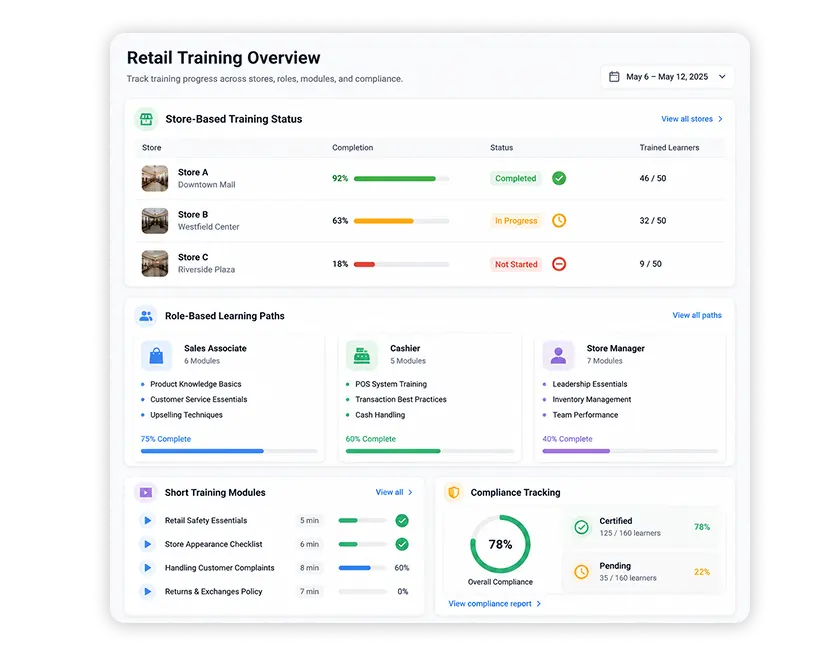Click the video icon beside Short Training Modules

(146, 492)
